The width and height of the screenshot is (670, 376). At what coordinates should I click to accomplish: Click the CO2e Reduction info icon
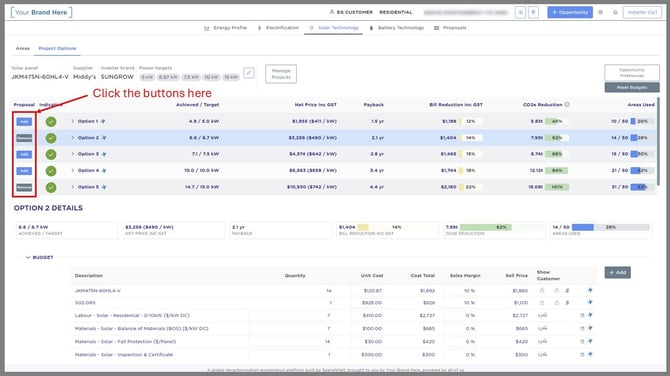click(567, 104)
